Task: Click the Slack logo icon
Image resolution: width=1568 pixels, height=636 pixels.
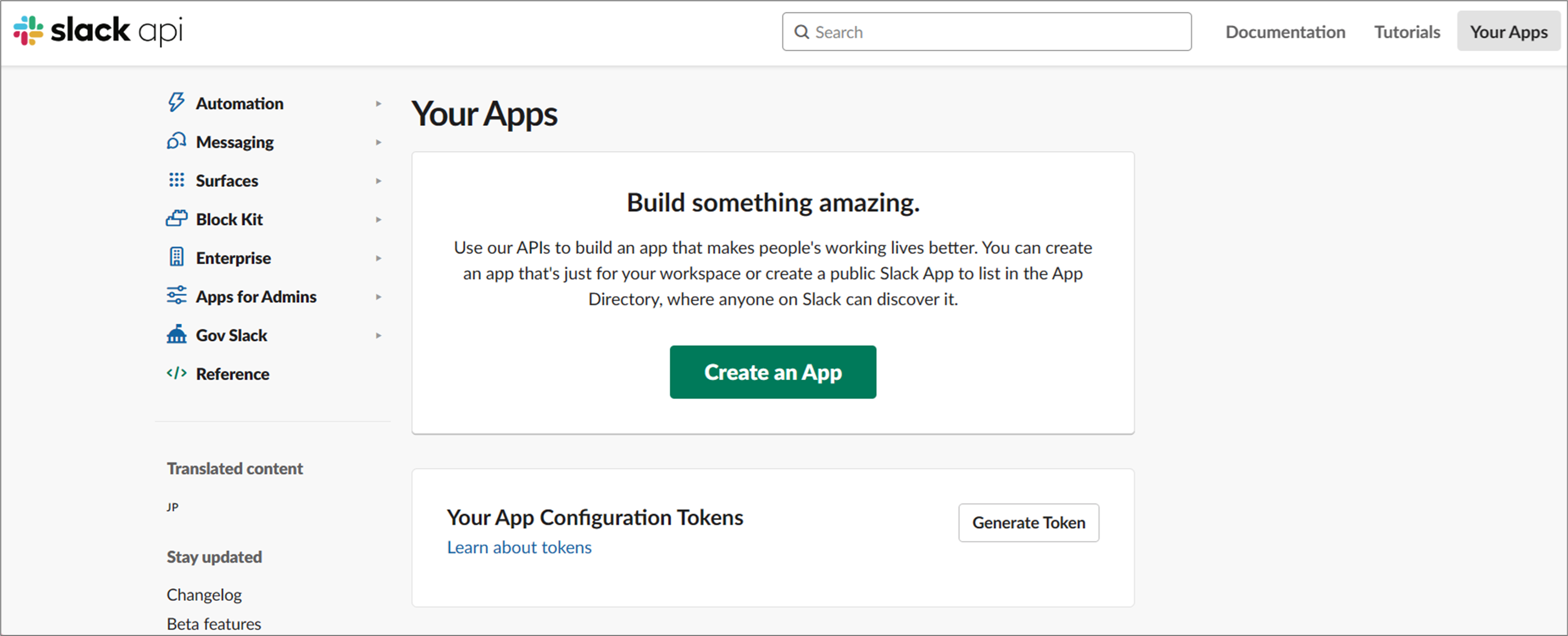Action: [x=28, y=30]
